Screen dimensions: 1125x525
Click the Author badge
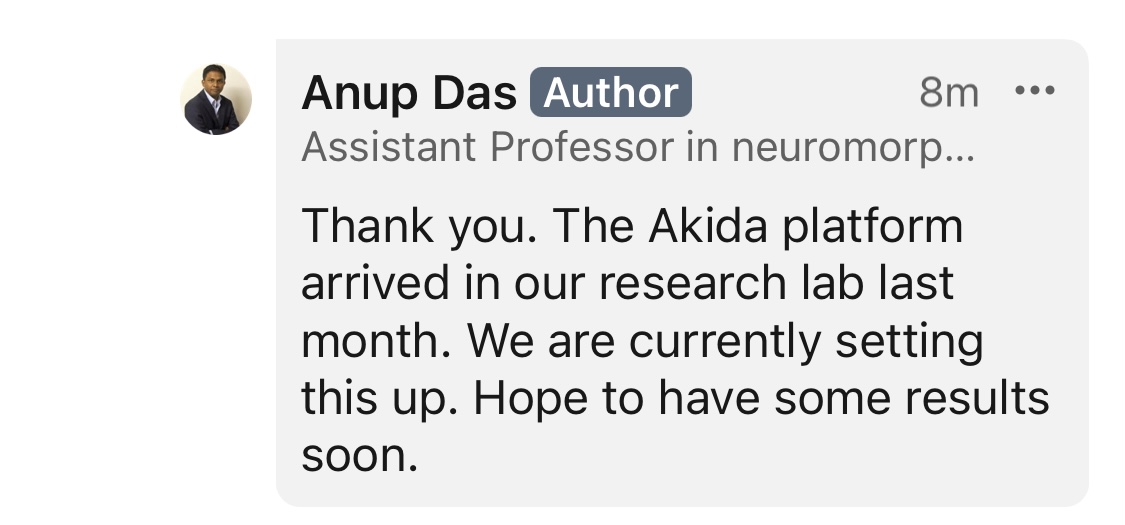point(611,93)
